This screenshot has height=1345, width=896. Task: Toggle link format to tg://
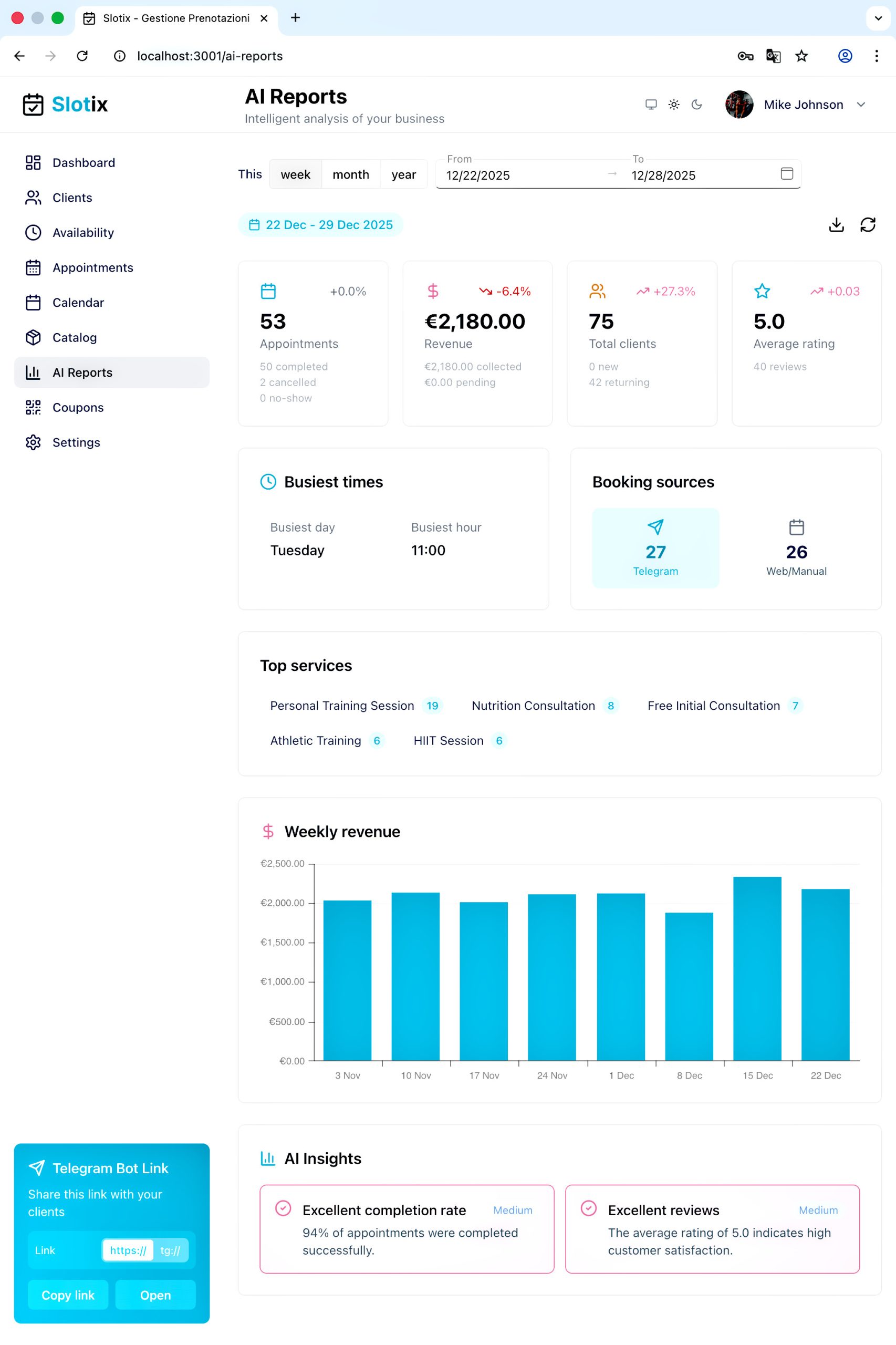(x=170, y=1250)
